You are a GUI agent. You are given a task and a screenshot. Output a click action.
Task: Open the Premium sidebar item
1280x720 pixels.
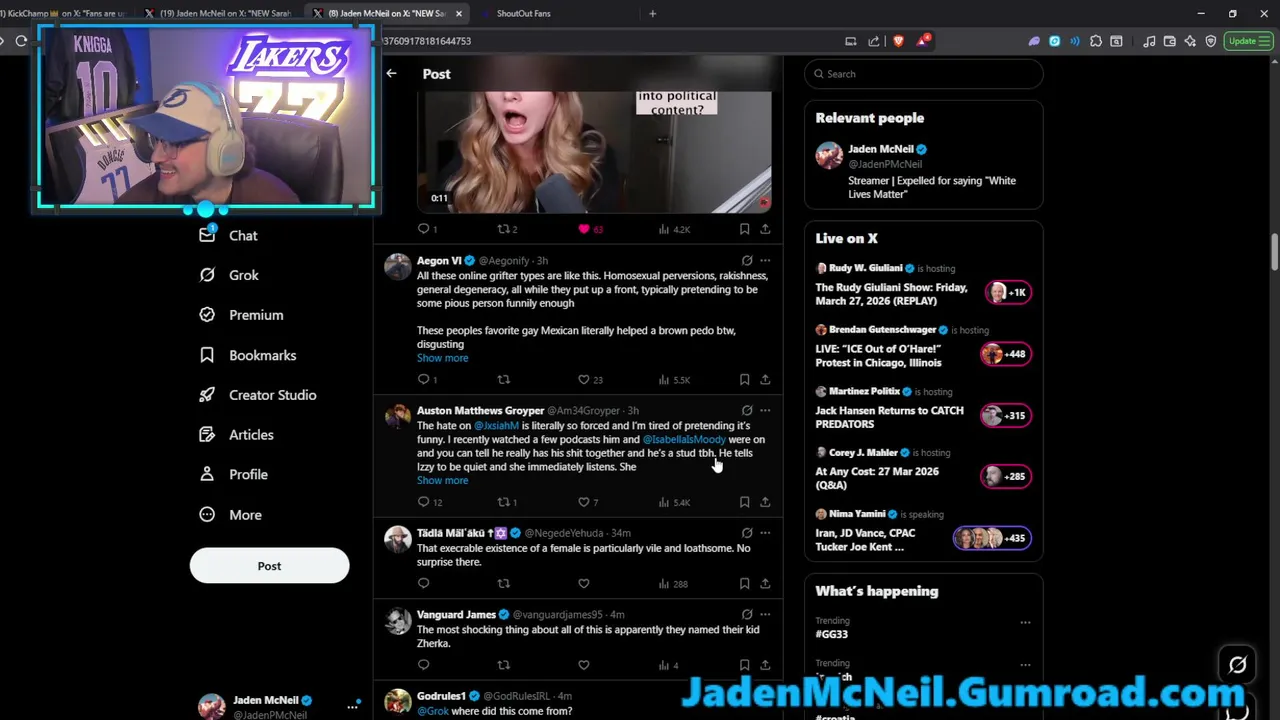tap(241, 315)
